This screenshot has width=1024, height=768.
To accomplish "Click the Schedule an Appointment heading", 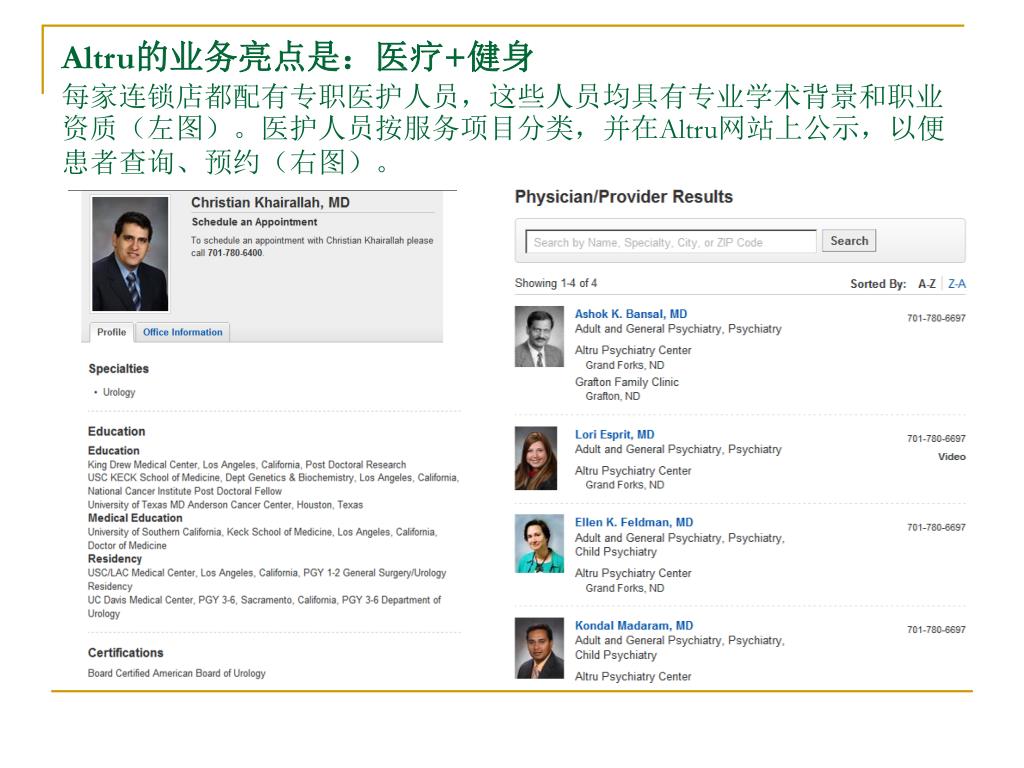I will click(254, 222).
